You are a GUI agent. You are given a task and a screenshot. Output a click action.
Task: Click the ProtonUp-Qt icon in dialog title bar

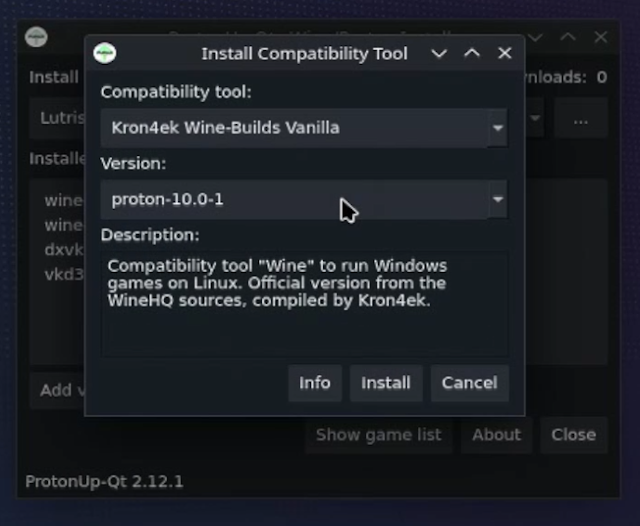point(104,53)
